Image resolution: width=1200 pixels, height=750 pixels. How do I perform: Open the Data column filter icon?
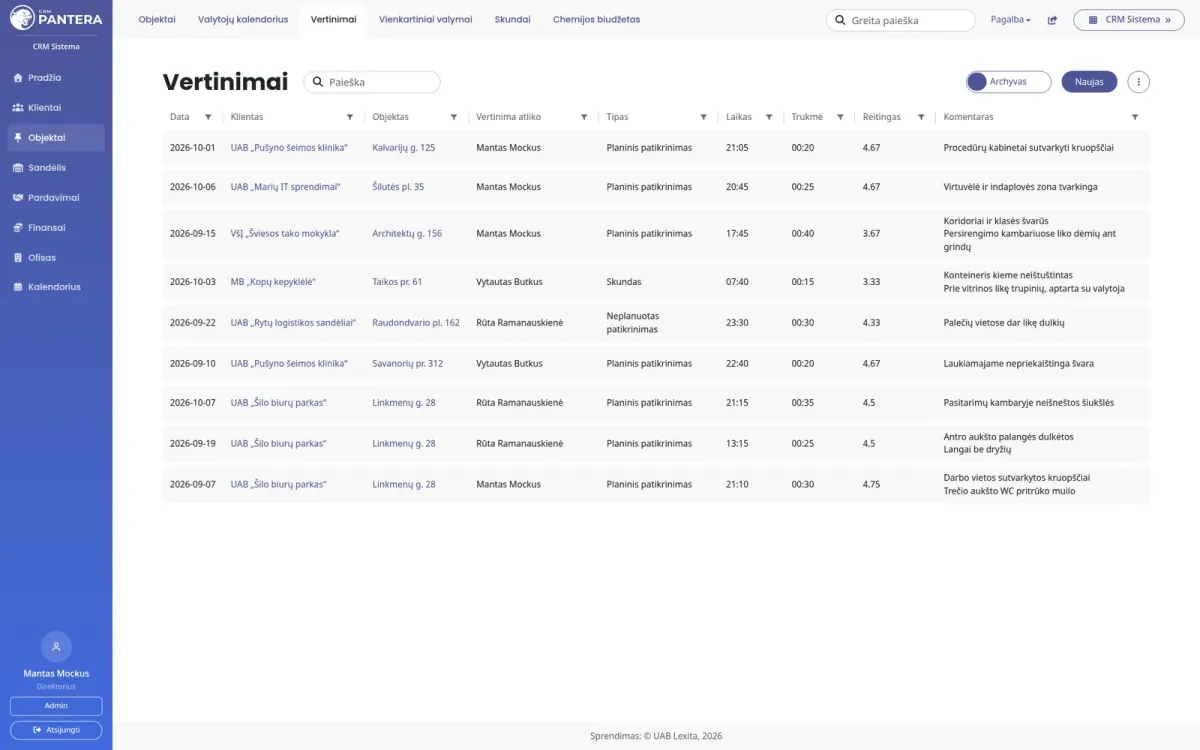(208, 117)
